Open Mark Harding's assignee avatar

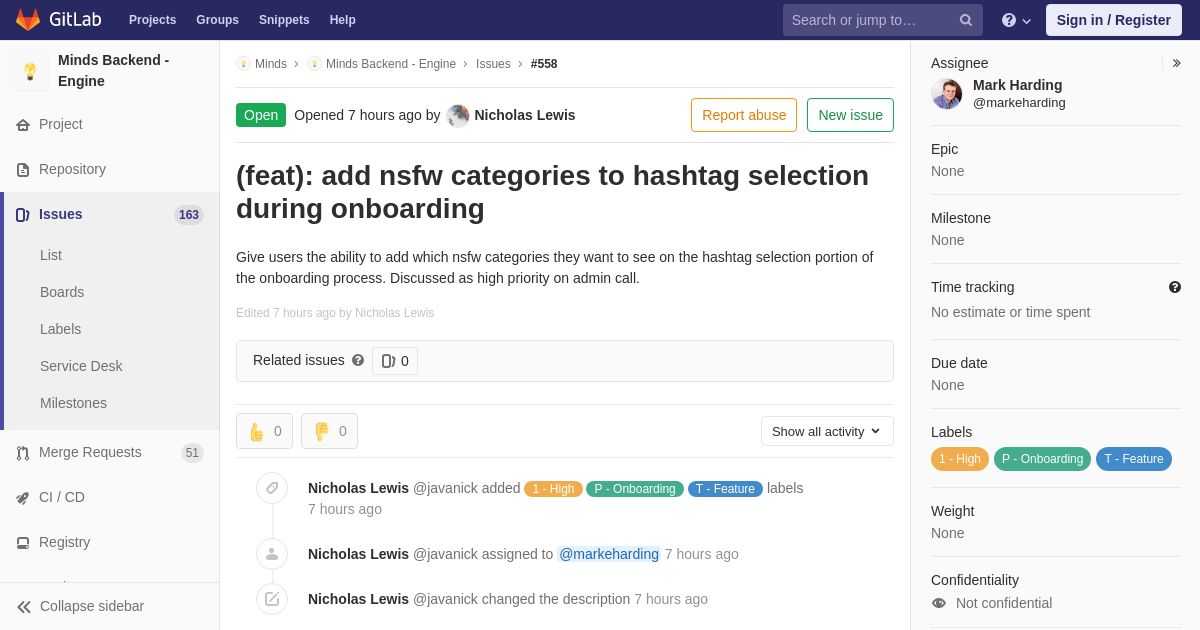947,94
